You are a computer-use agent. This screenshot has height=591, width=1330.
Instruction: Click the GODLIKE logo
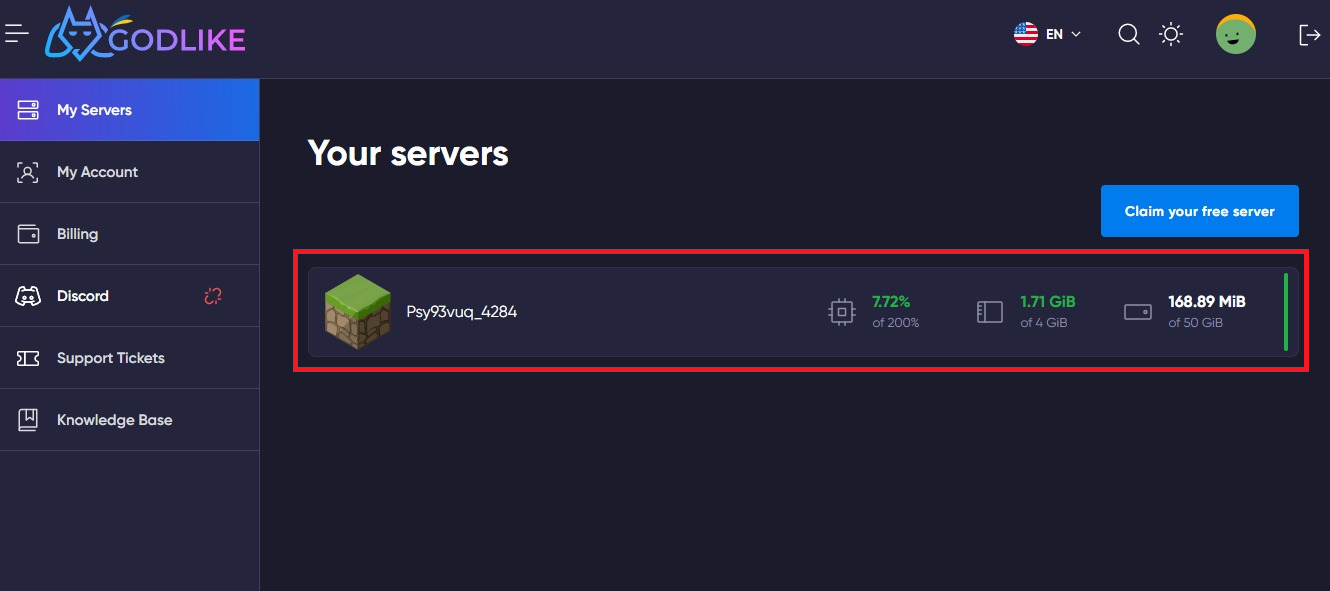(146, 35)
